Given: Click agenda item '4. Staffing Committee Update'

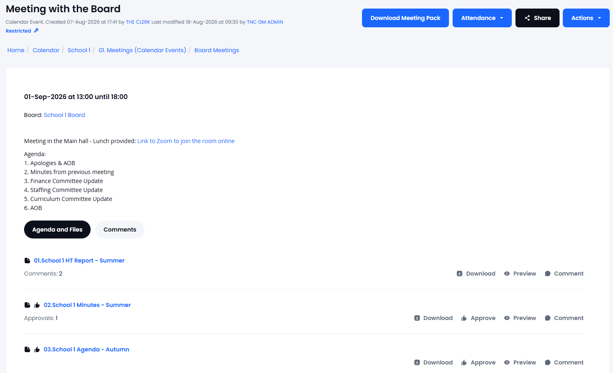Looking at the screenshot, I should coord(63,190).
